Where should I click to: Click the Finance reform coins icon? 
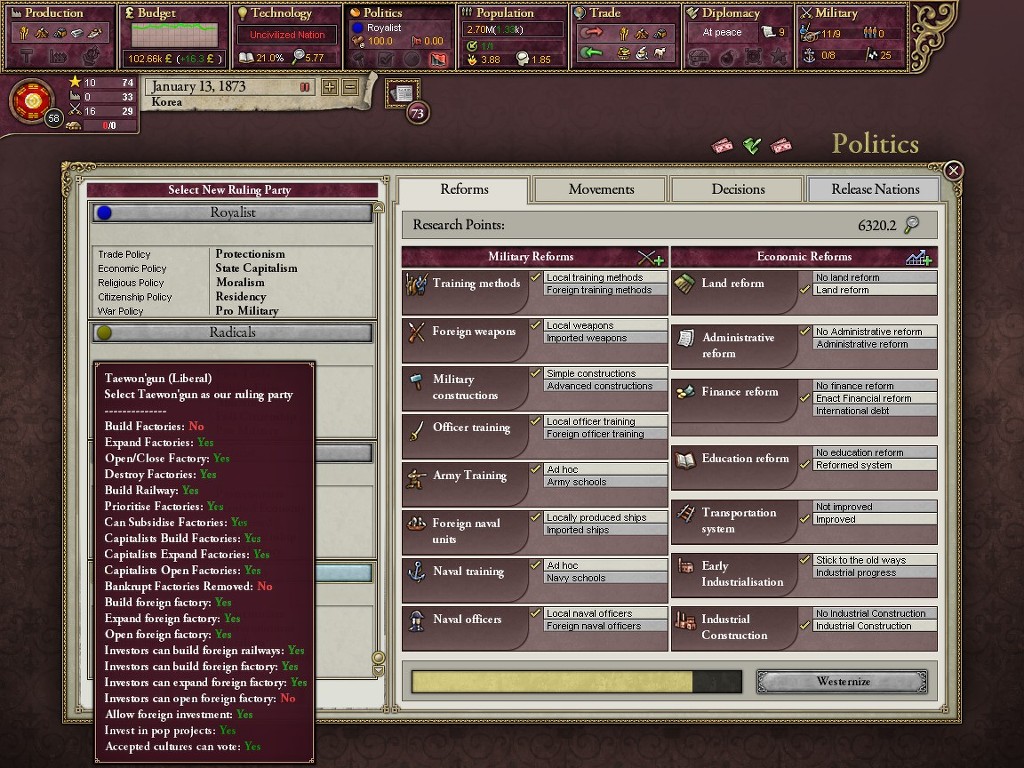(685, 392)
